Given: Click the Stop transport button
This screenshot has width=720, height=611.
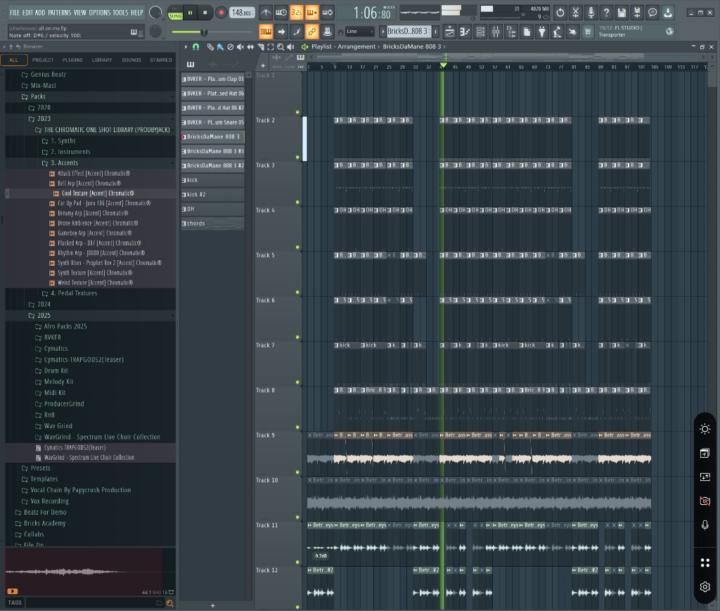Looking at the screenshot, I should point(204,13).
